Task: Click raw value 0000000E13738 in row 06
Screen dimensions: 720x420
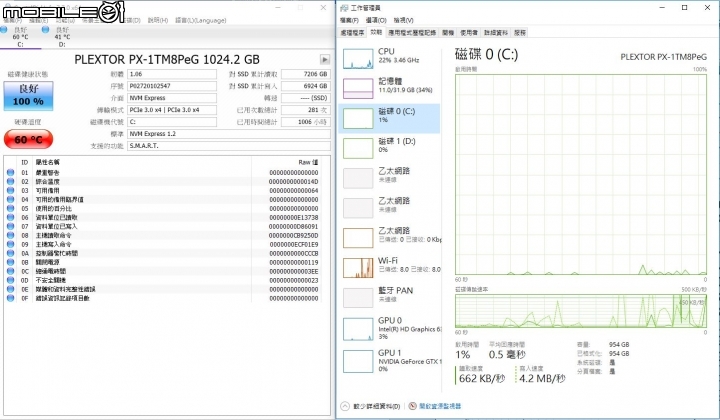Action: coord(294,218)
